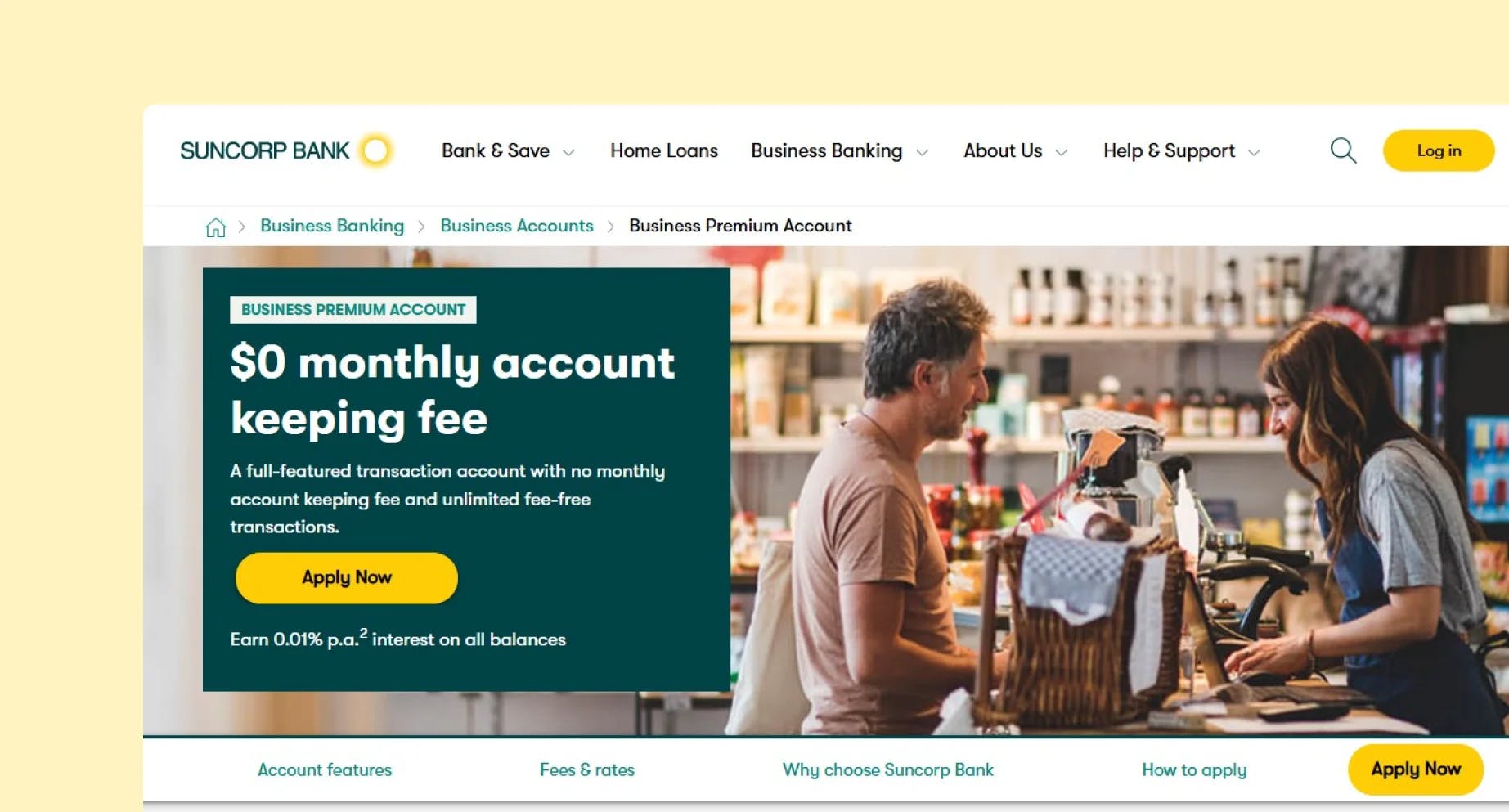
Task: Select the About Us menu item
Action: pos(1003,150)
